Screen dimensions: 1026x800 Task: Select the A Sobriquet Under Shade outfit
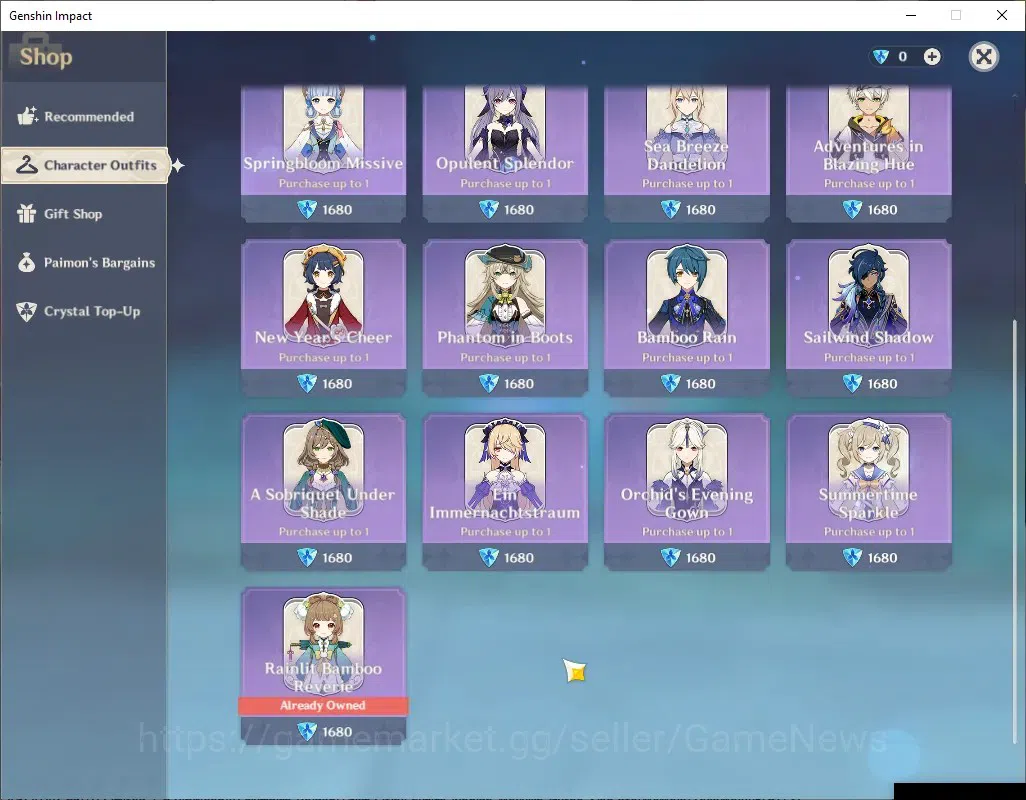[x=323, y=491]
